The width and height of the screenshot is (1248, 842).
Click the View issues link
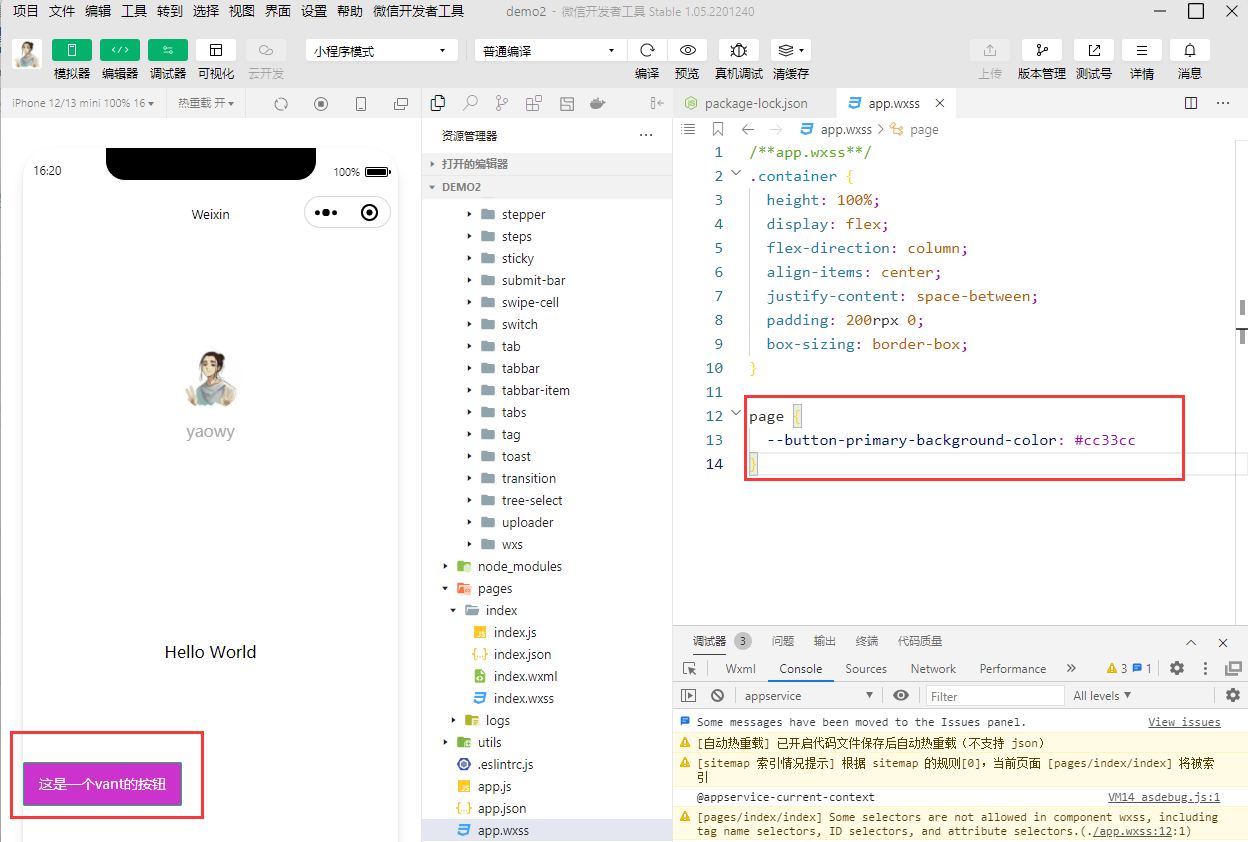click(1184, 722)
